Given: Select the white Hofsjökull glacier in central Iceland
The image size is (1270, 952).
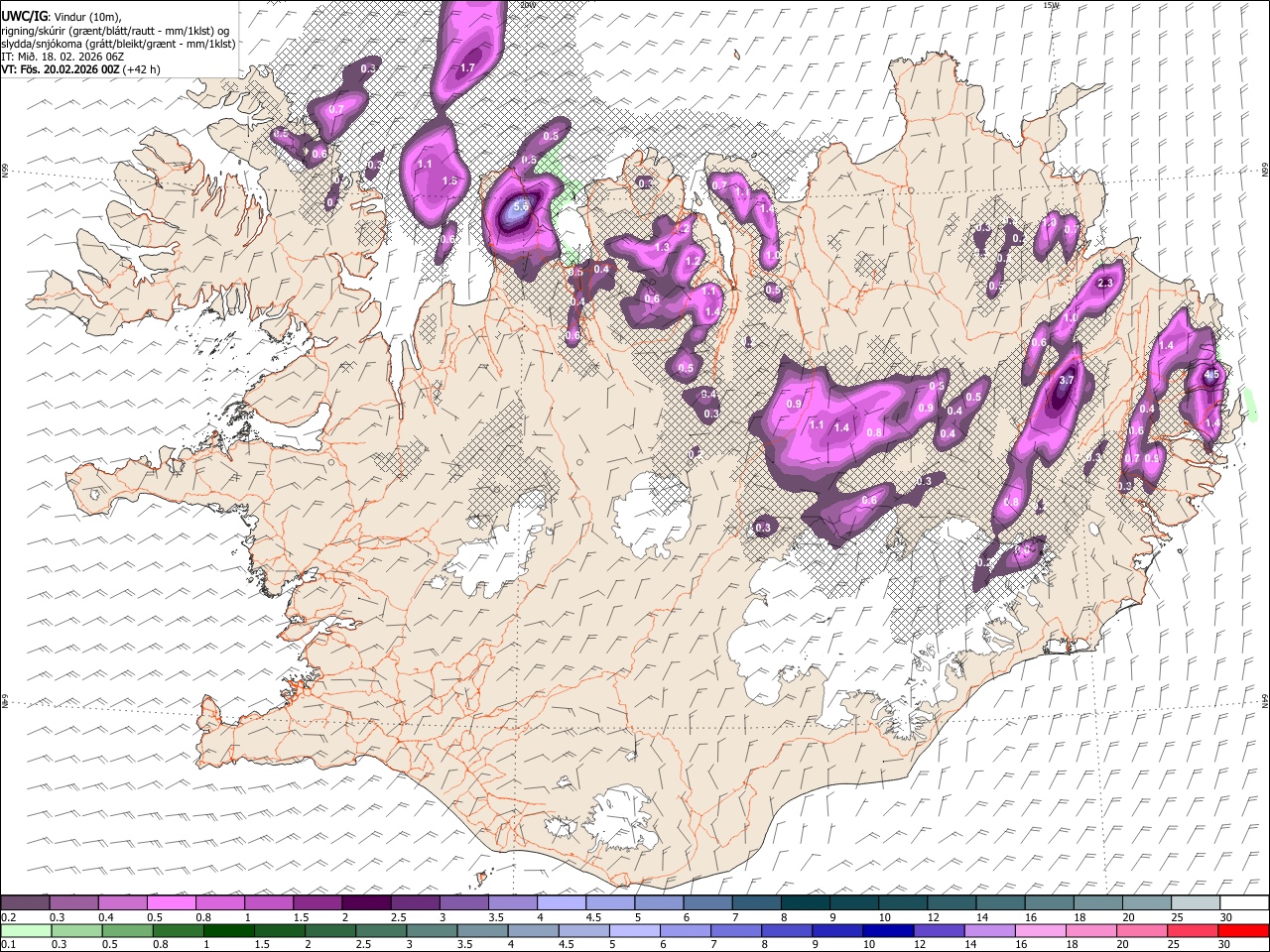Looking at the screenshot, I should coord(652,516).
